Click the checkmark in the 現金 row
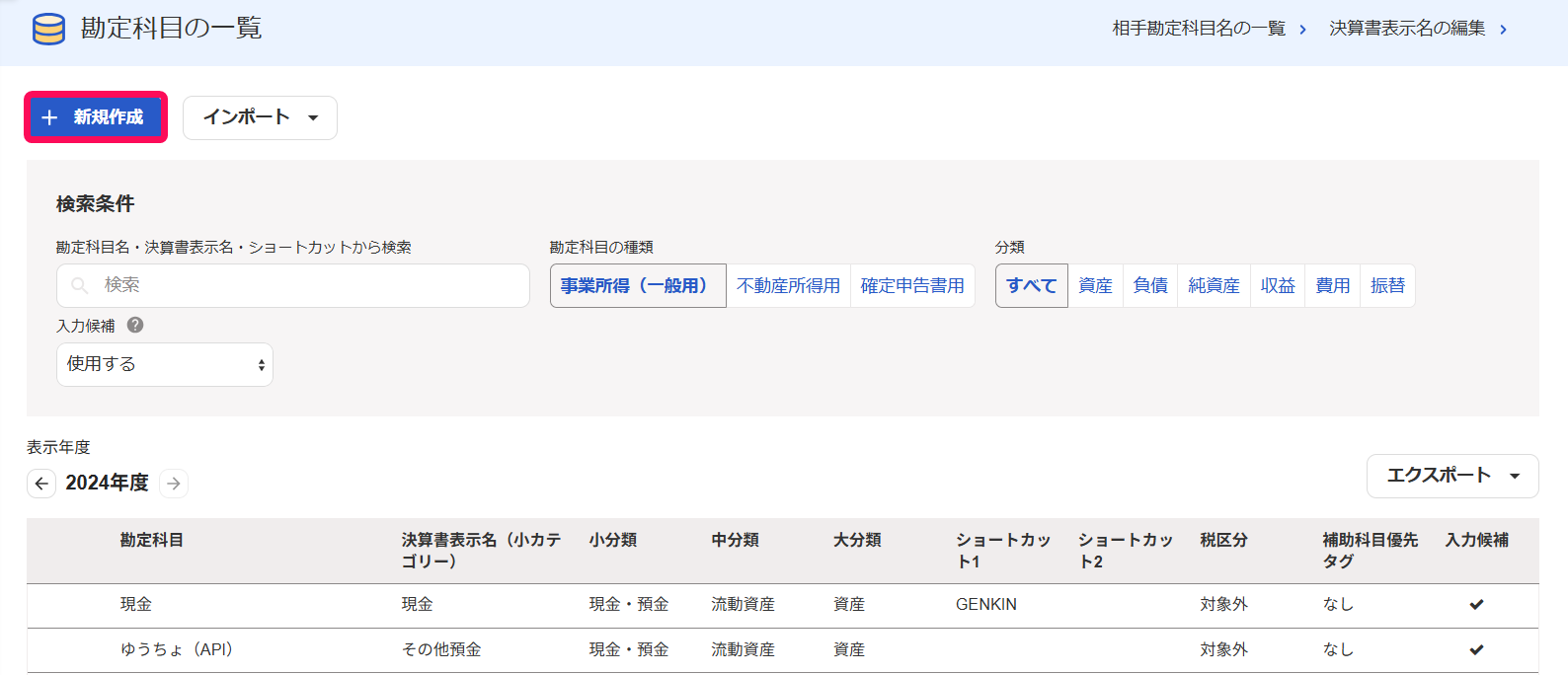 1476,604
